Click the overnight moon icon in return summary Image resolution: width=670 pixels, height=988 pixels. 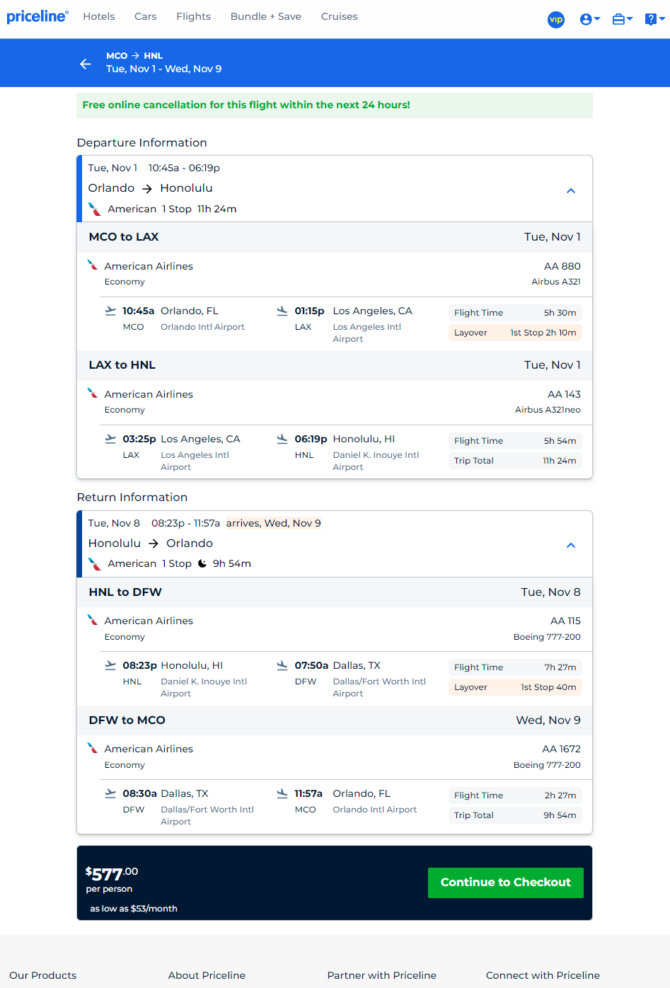click(x=202, y=563)
